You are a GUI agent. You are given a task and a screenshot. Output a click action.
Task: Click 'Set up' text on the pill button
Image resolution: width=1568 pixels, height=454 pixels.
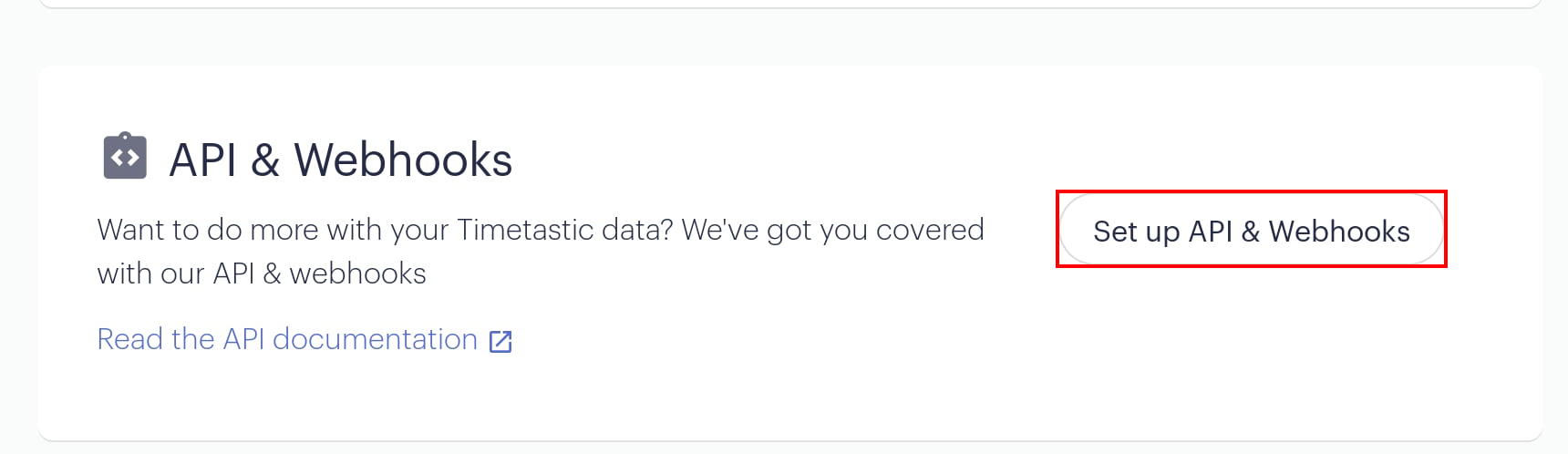pyautogui.click(x=1136, y=232)
